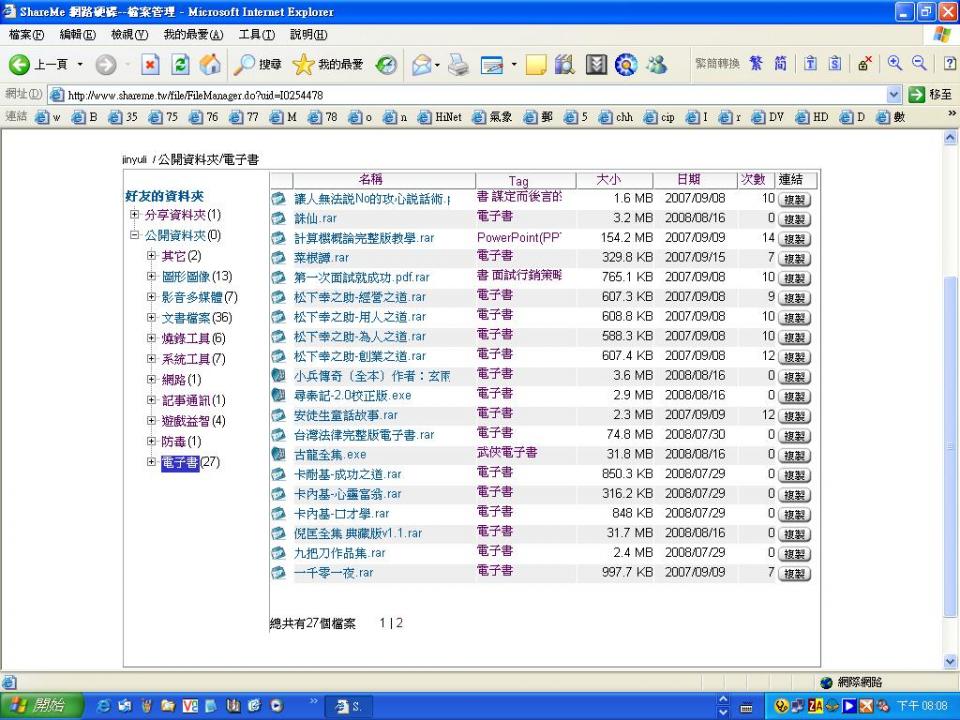Click the vertical scrollbar up arrow
The height and width of the screenshot is (720, 960).
click(x=950, y=138)
